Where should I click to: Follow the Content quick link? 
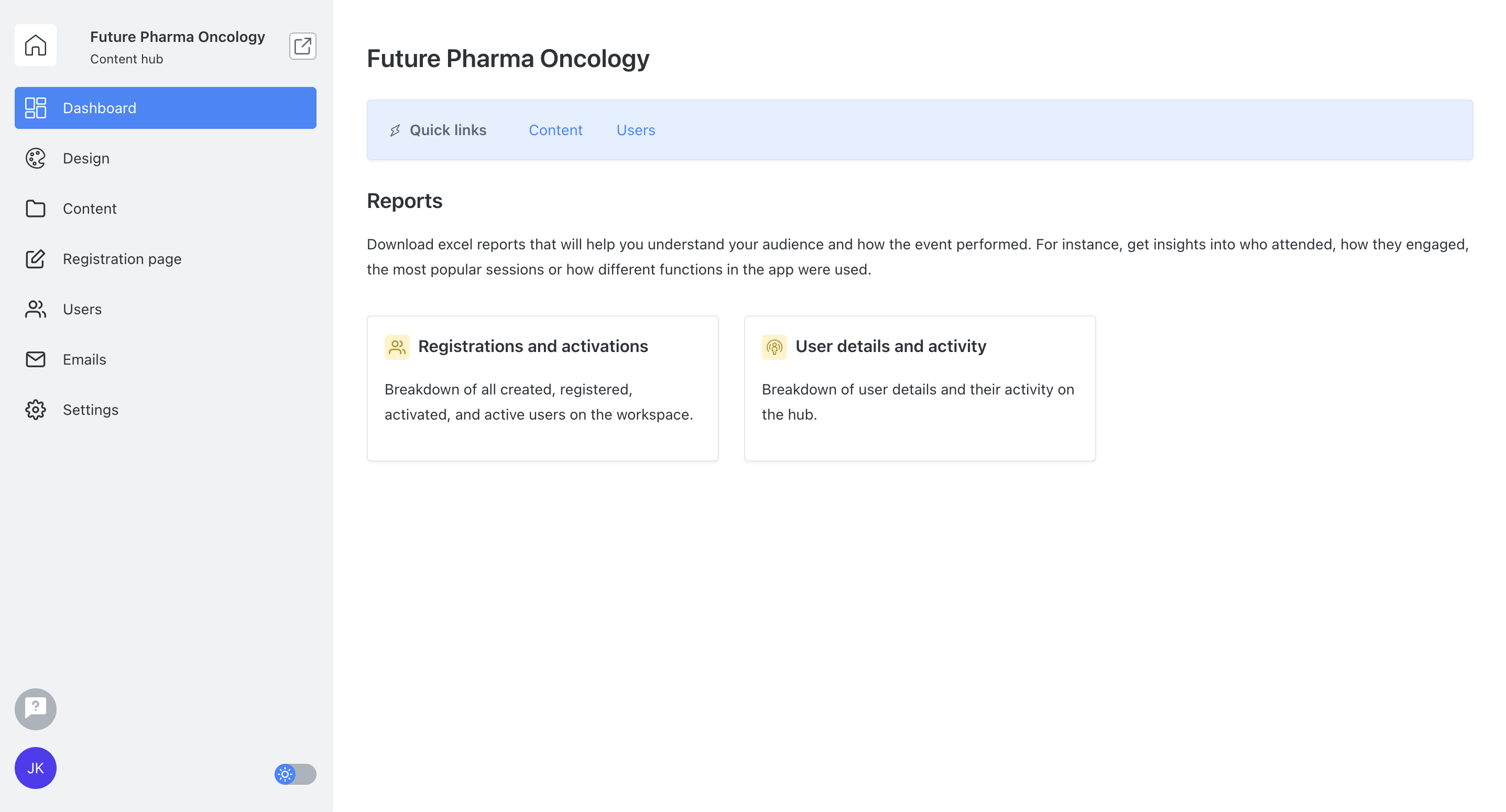555,130
